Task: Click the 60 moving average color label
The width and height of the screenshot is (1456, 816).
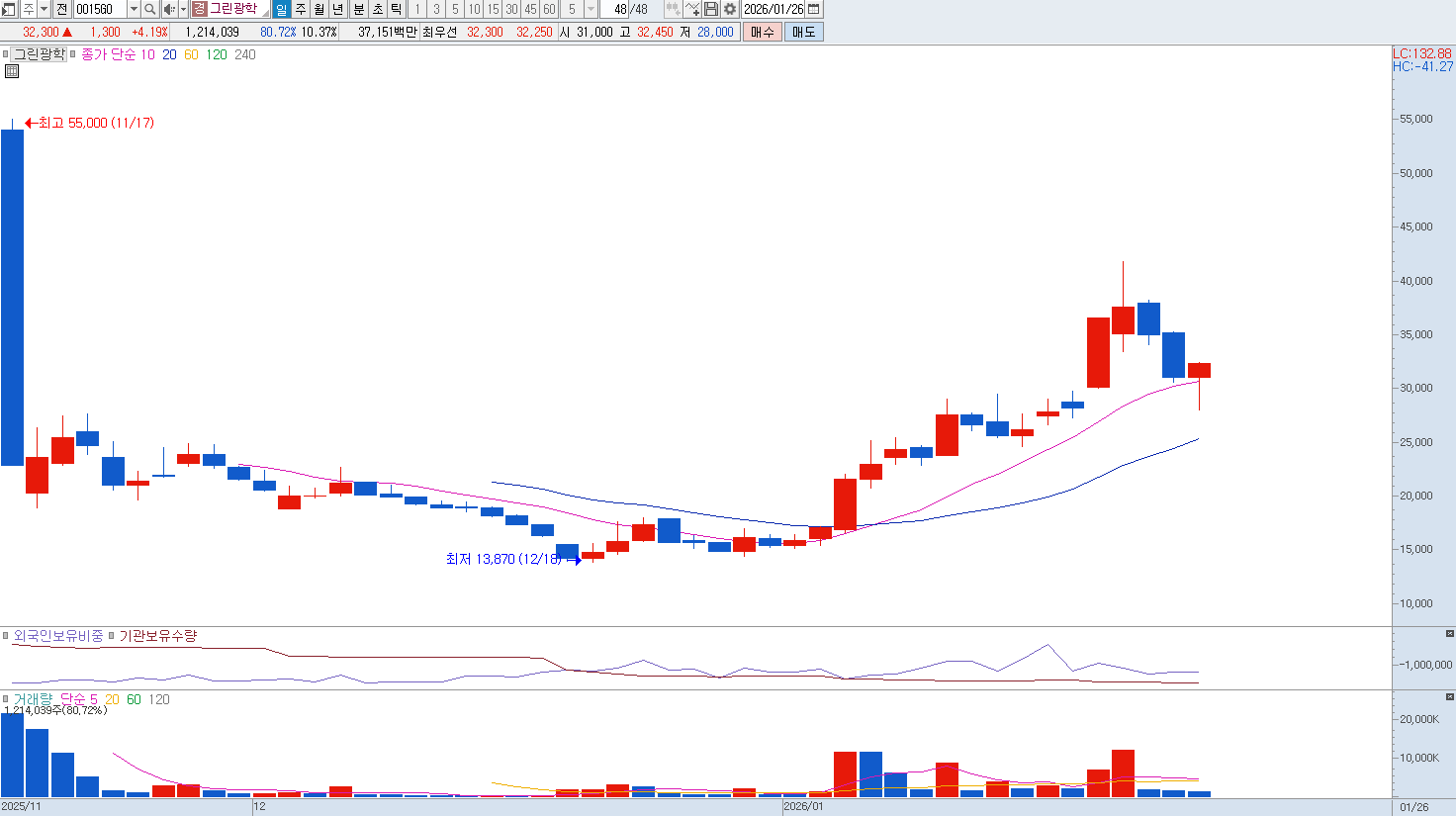Action: pyautogui.click(x=191, y=54)
